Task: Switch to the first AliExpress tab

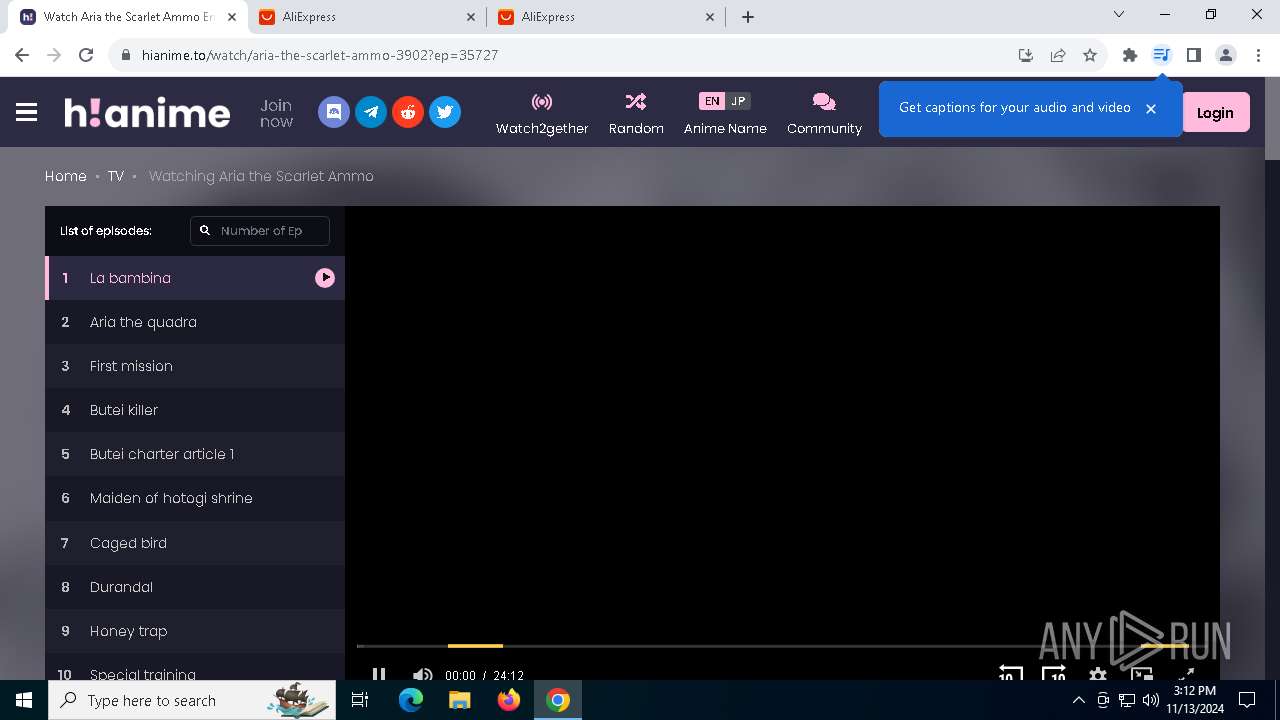Action: tap(366, 17)
